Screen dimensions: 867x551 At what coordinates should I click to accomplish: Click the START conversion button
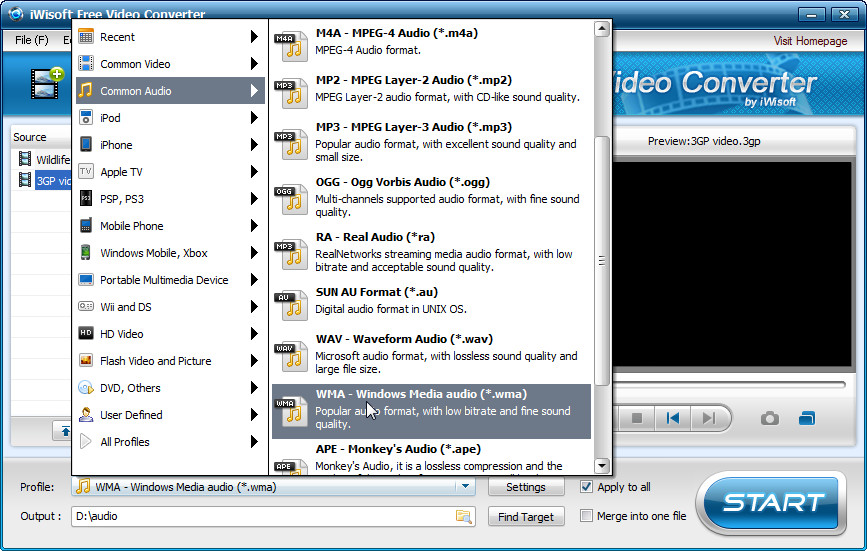tap(772, 502)
